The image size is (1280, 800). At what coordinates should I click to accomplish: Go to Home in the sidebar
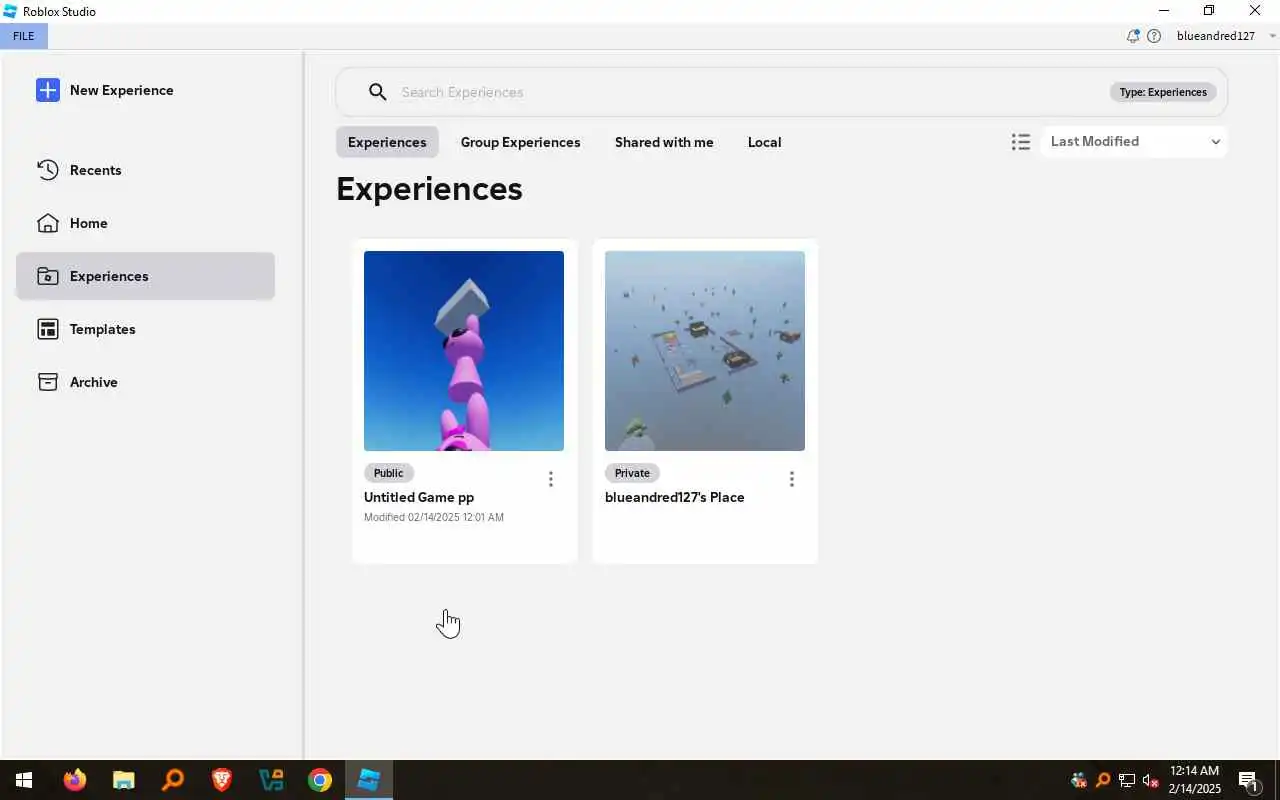pos(145,223)
